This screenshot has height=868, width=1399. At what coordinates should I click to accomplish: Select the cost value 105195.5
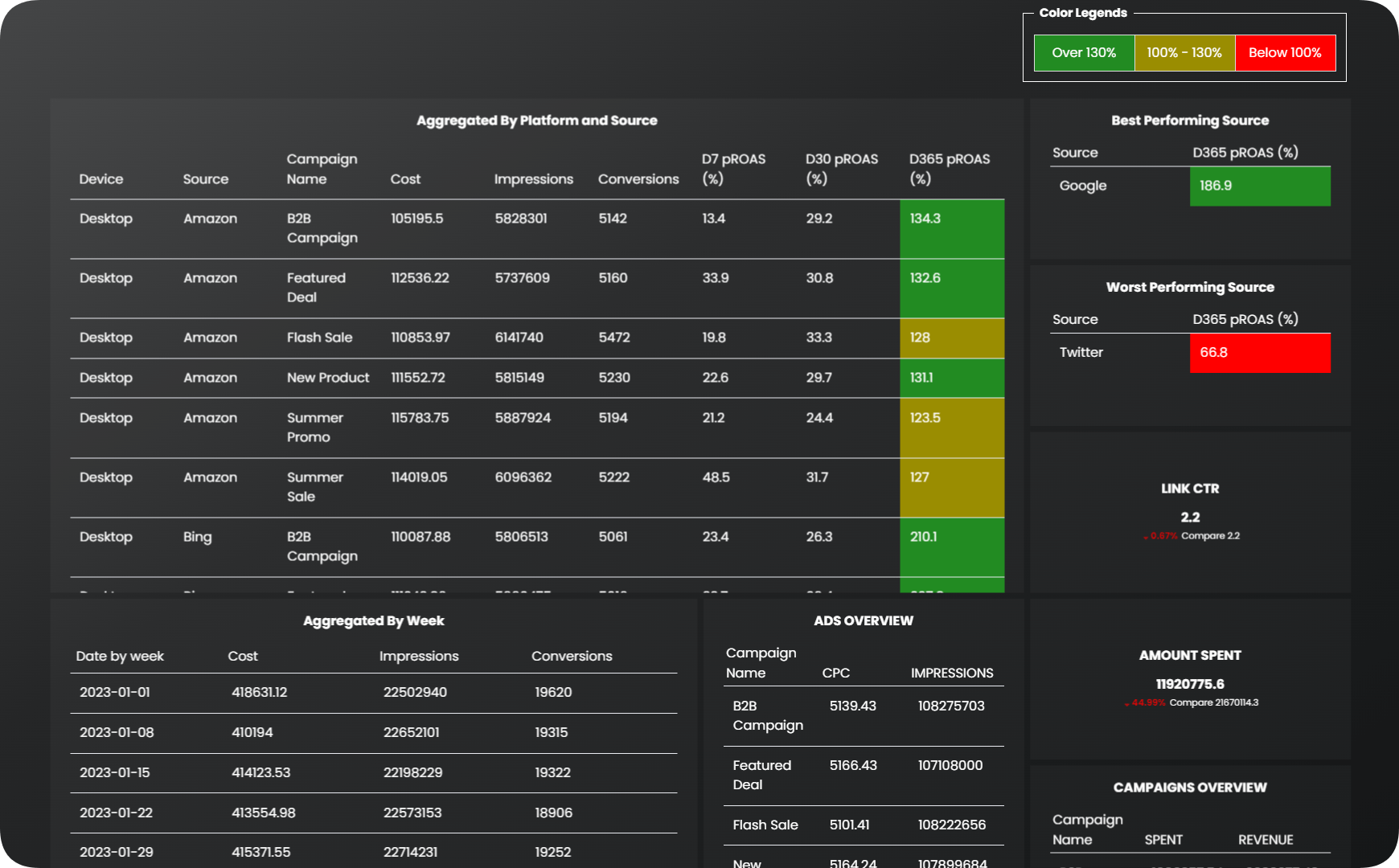416,219
